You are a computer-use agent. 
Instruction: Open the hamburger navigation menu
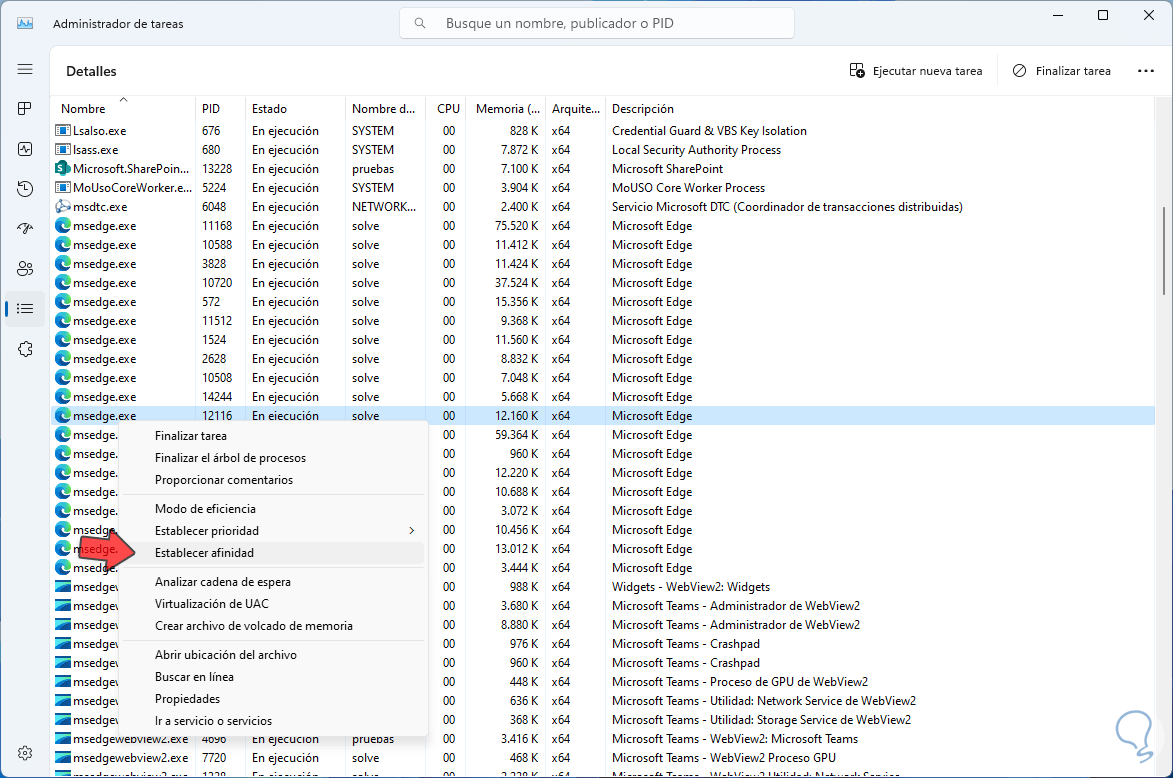[25, 70]
